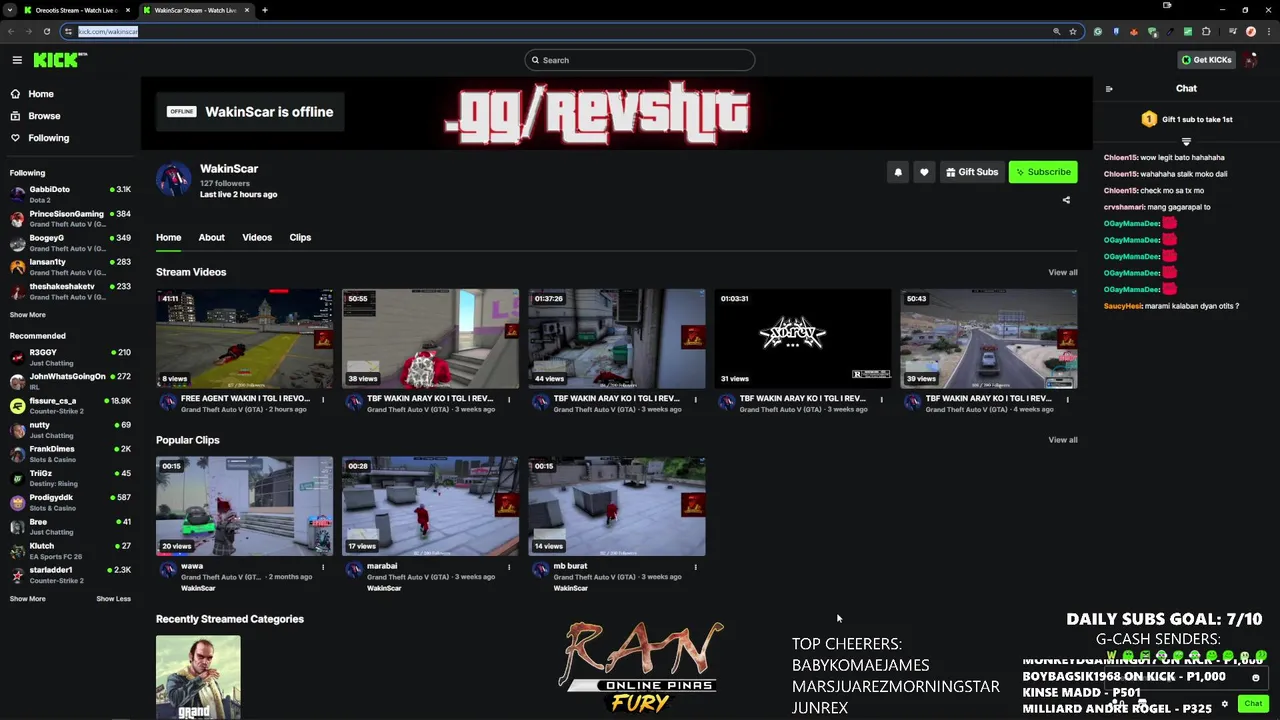Switch to the Videos tab
Screen dimensions: 1280x720
(257, 238)
